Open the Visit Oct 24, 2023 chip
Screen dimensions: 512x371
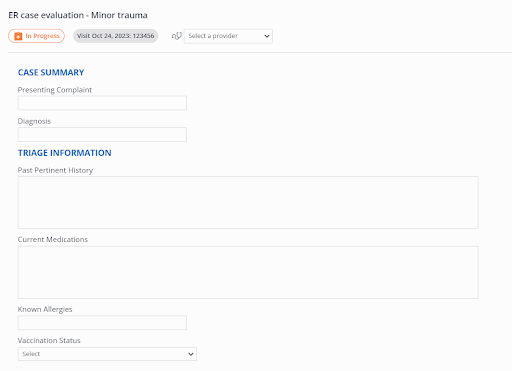[116, 36]
